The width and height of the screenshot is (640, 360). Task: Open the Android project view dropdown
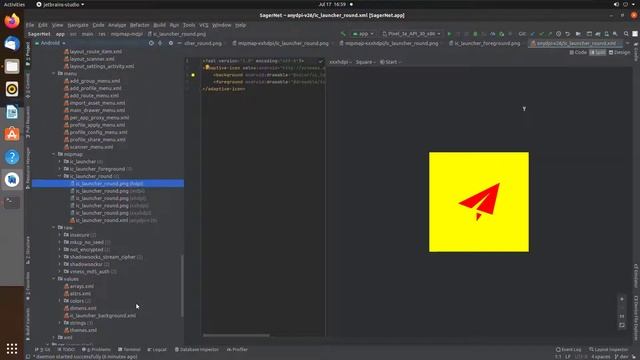pos(50,43)
